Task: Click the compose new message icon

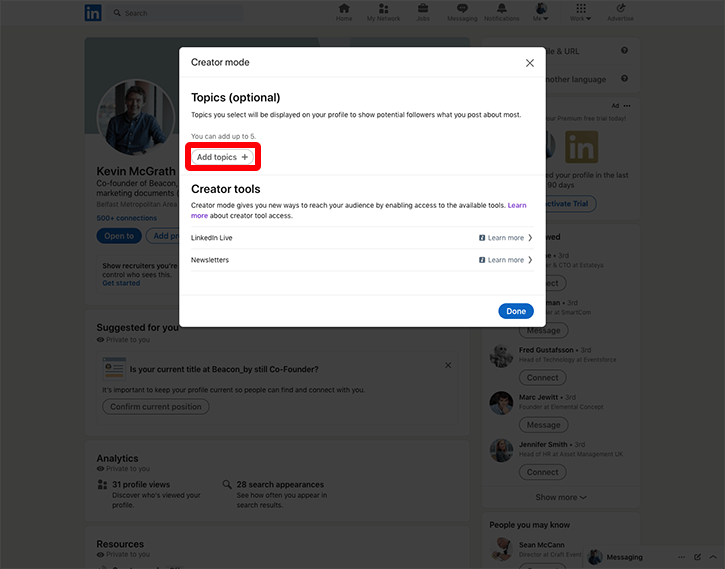Action: coord(697,557)
